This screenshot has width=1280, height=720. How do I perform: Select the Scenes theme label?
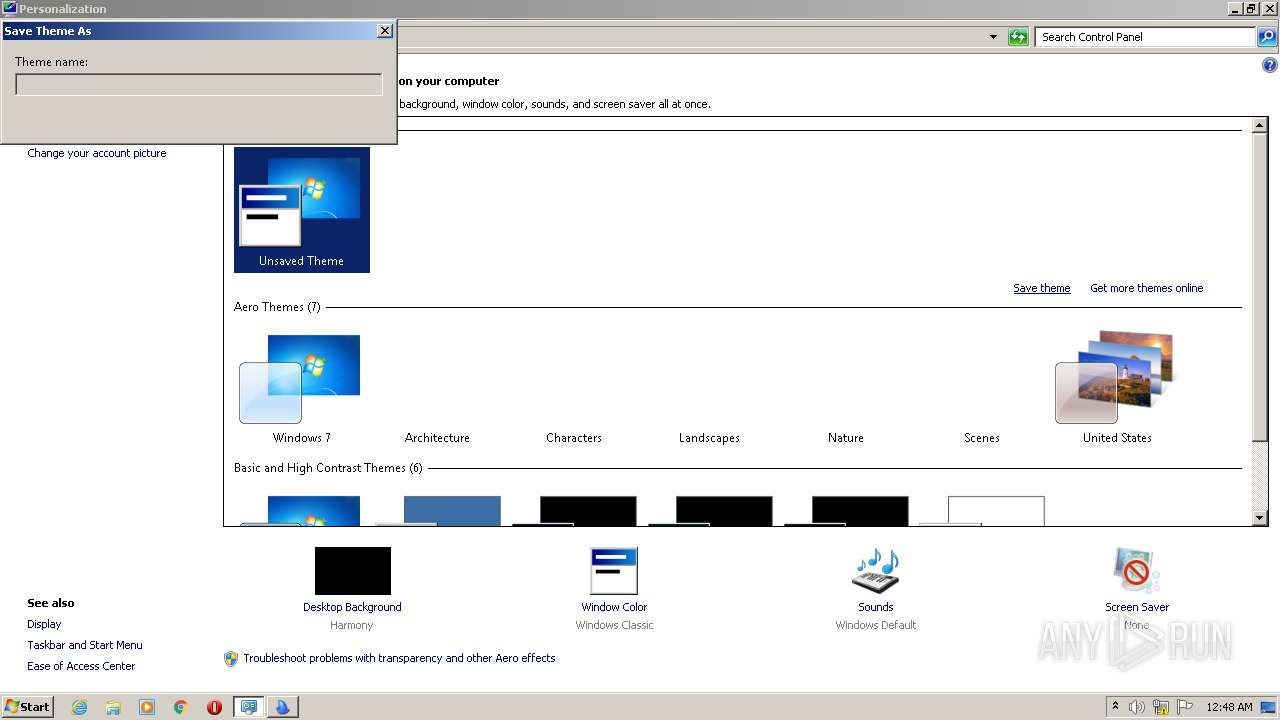[x=982, y=438]
